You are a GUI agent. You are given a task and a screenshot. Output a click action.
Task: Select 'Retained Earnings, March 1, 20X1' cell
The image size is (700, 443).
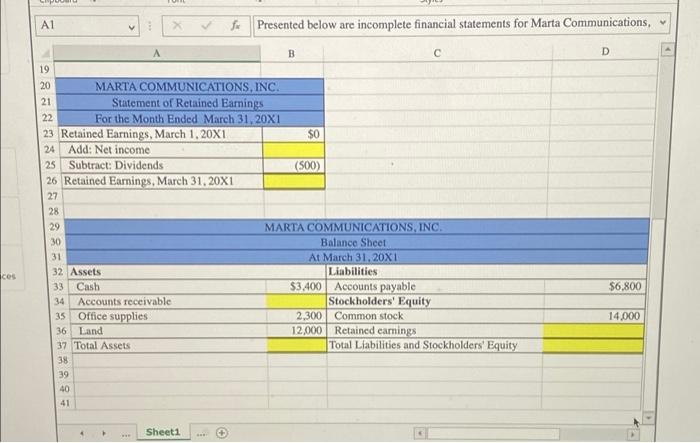pos(160,134)
